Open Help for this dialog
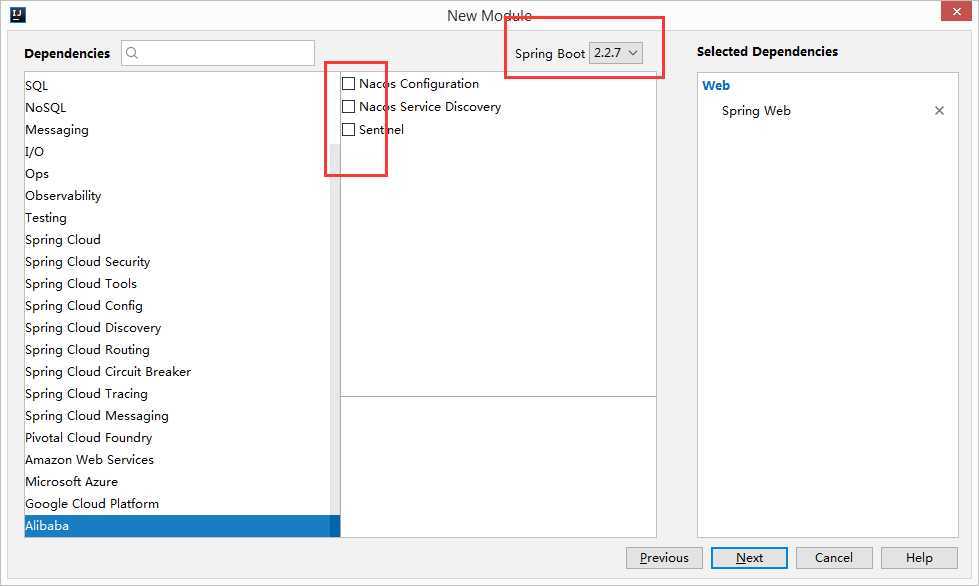The width and height of the screenshot is (979, 586). pos(919,558)
